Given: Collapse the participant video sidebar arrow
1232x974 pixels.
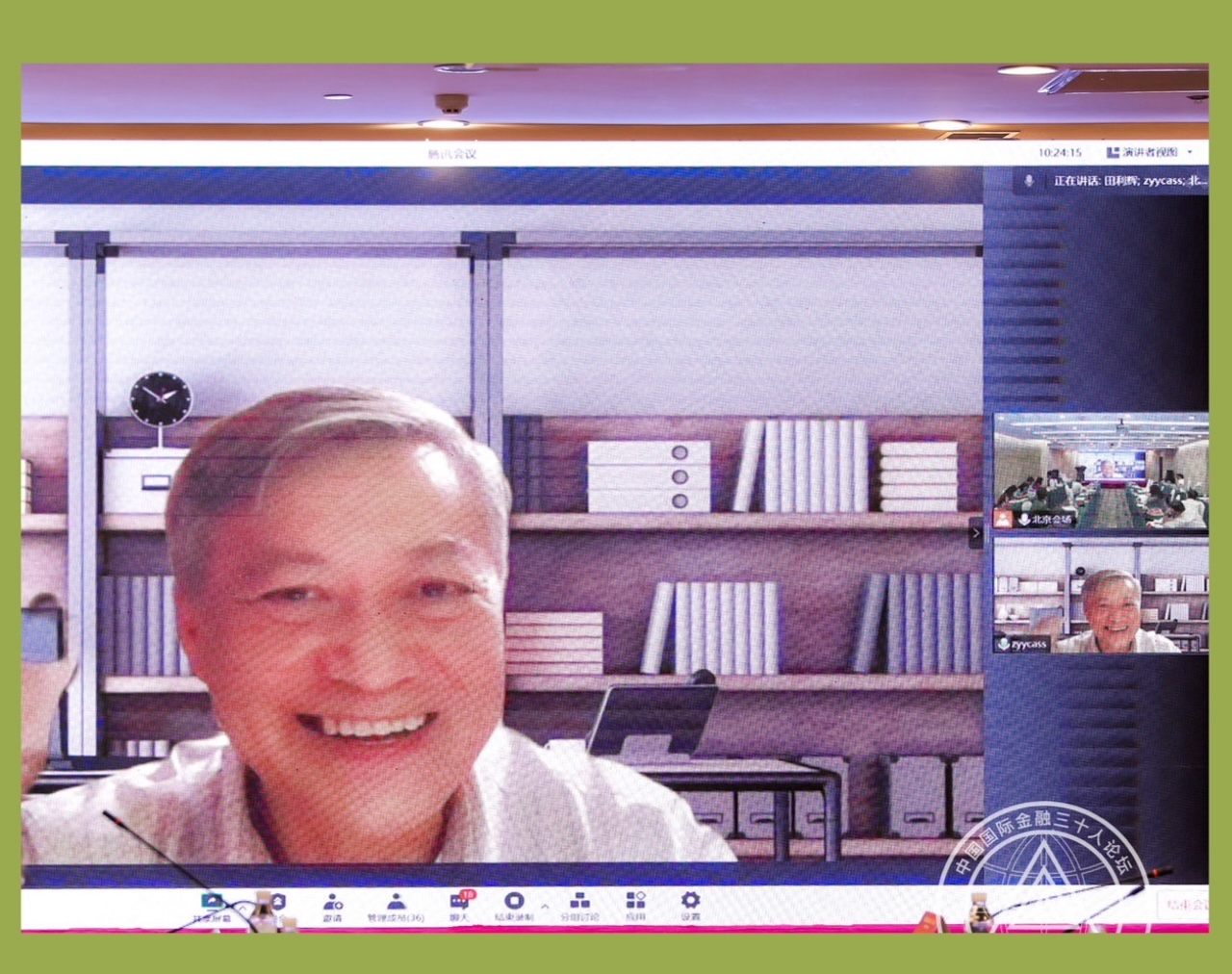Looking at the screenshot, I should pyautogui.click(x=975, y=532).
